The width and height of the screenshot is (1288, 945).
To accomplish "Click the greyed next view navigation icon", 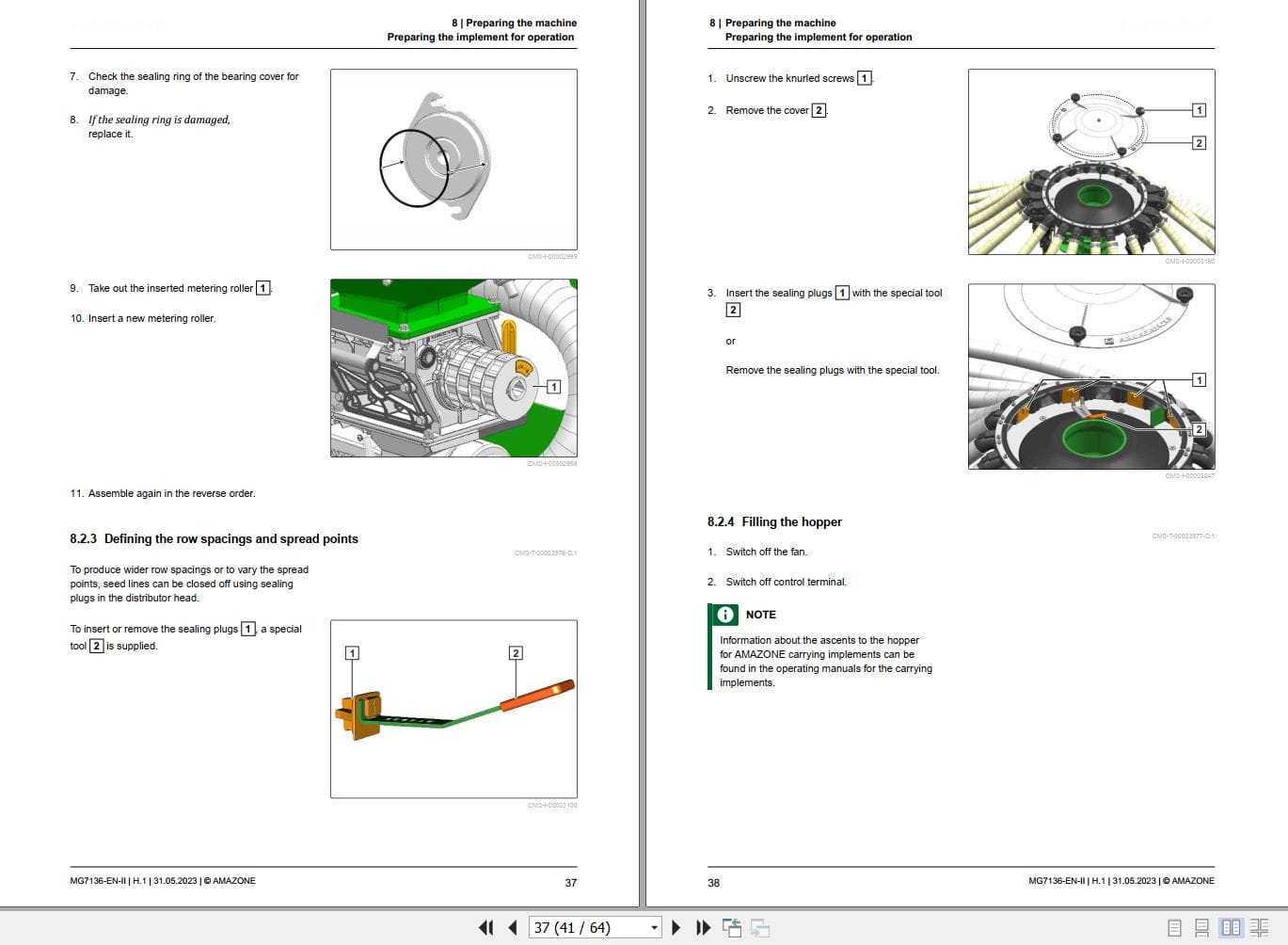I will (x=760, y=928).
